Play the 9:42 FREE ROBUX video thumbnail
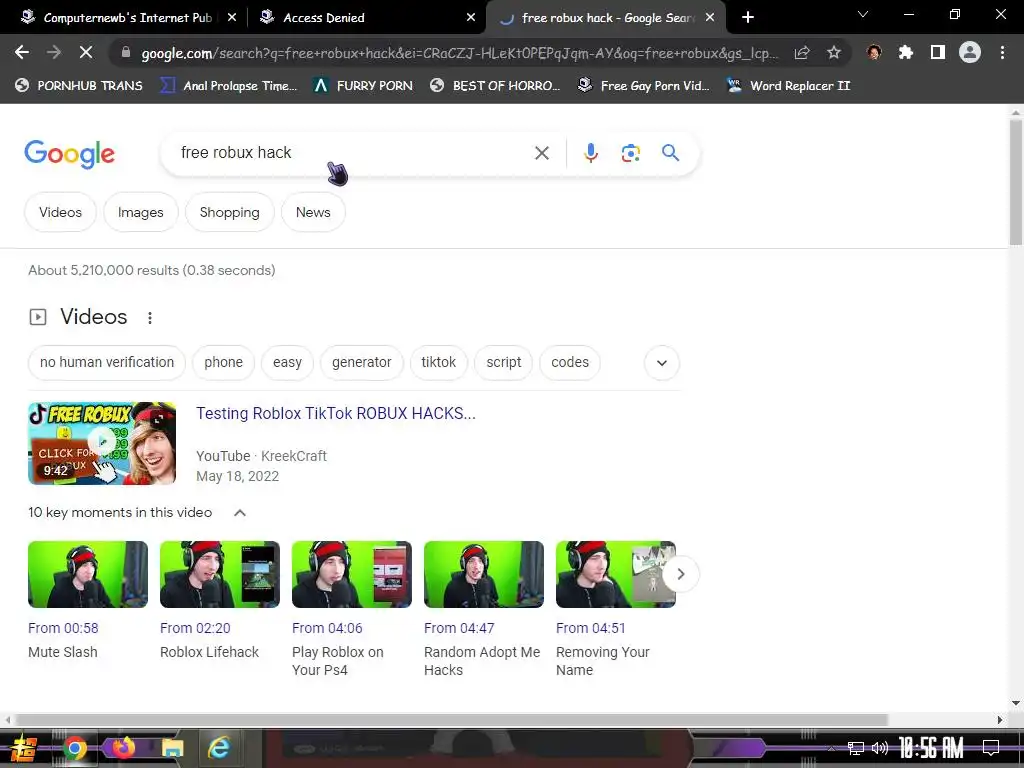Viewport: 1024px width, 768px height. coord(102,443)
